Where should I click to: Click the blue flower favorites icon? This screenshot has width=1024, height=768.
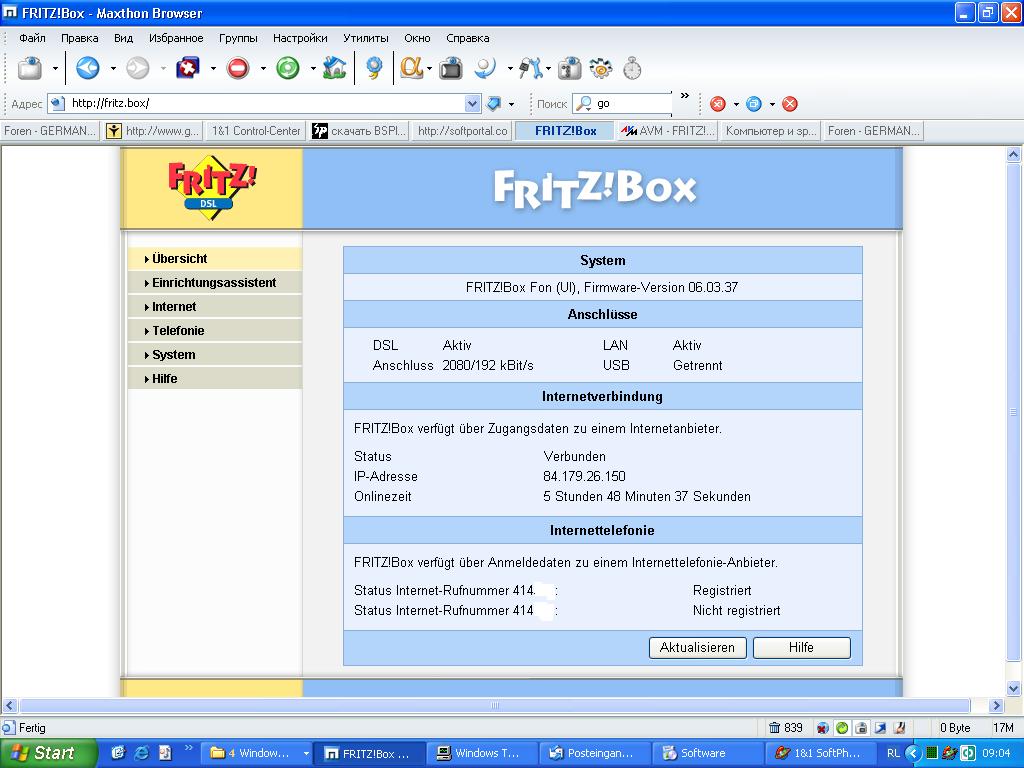tap(374, 68)
